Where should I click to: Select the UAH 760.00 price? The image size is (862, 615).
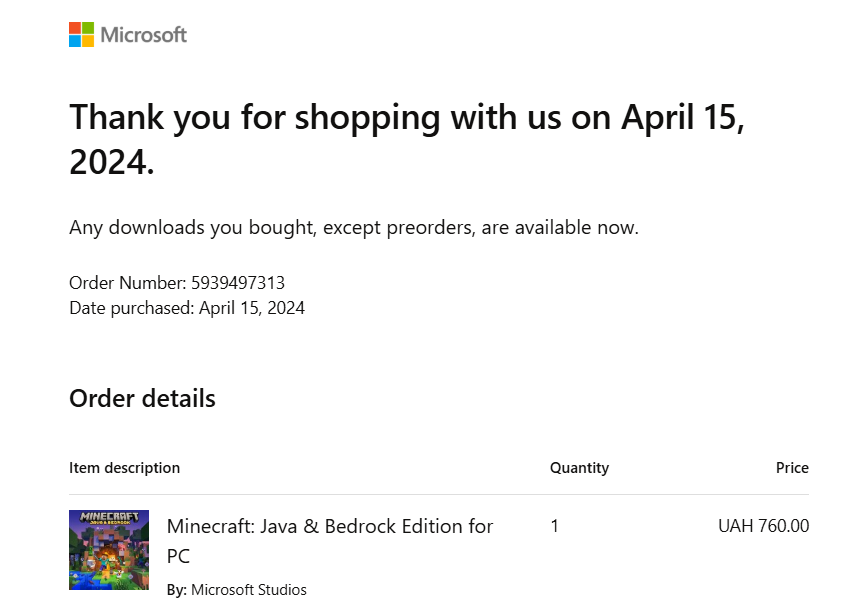coord(763,526)
